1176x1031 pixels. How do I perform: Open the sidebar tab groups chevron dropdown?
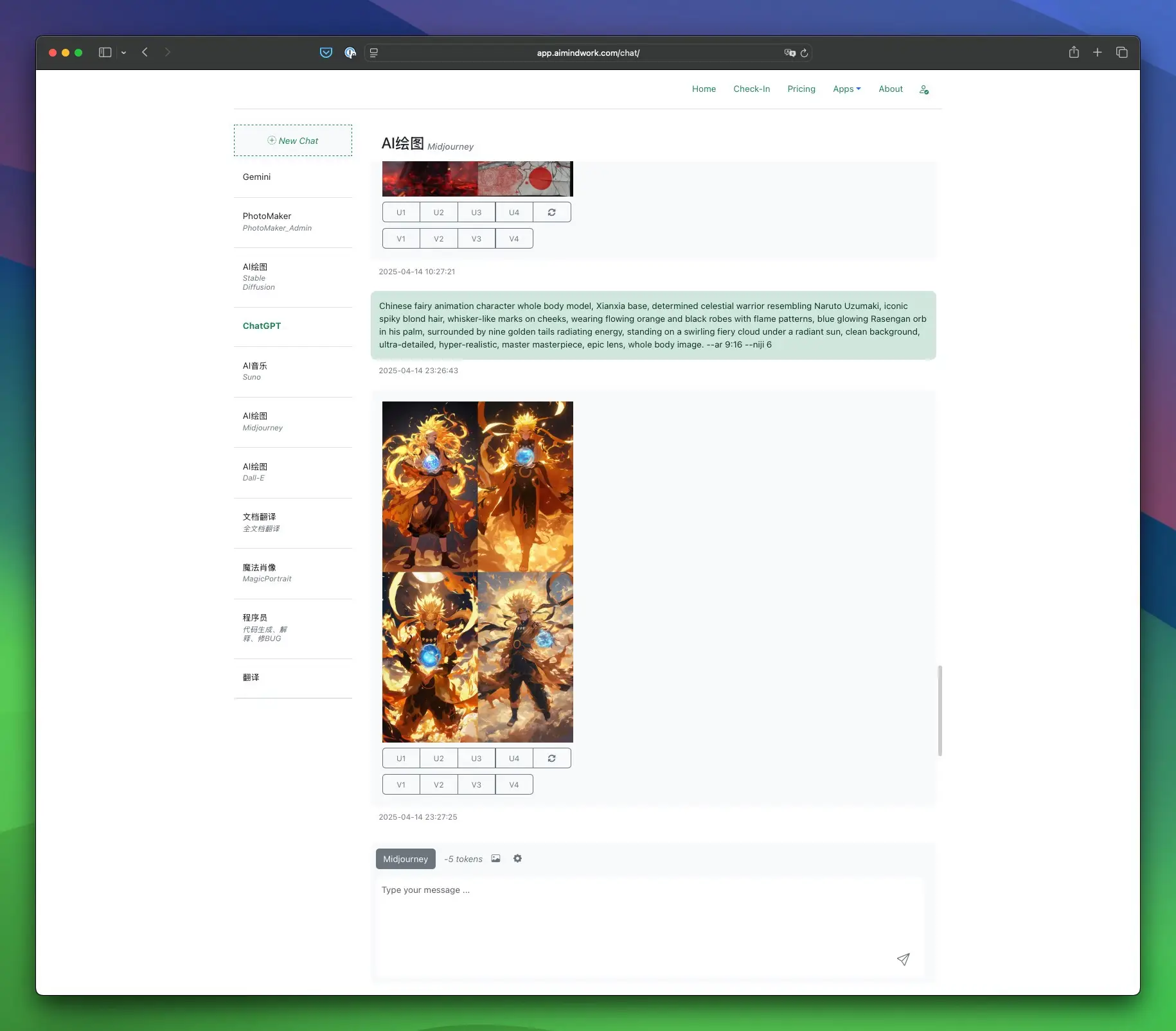(x=123, y=53)
